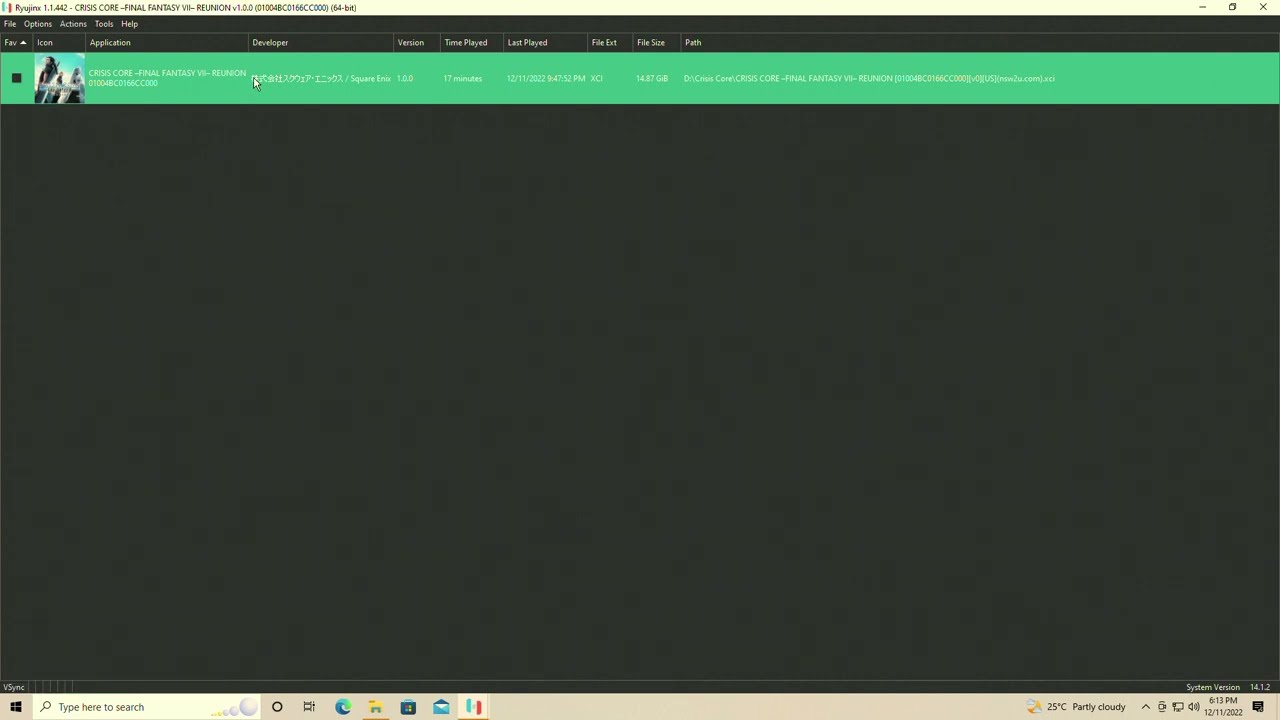Open Cortana circle icon on taskbar
1280x720 pixels.
[277, 707]
